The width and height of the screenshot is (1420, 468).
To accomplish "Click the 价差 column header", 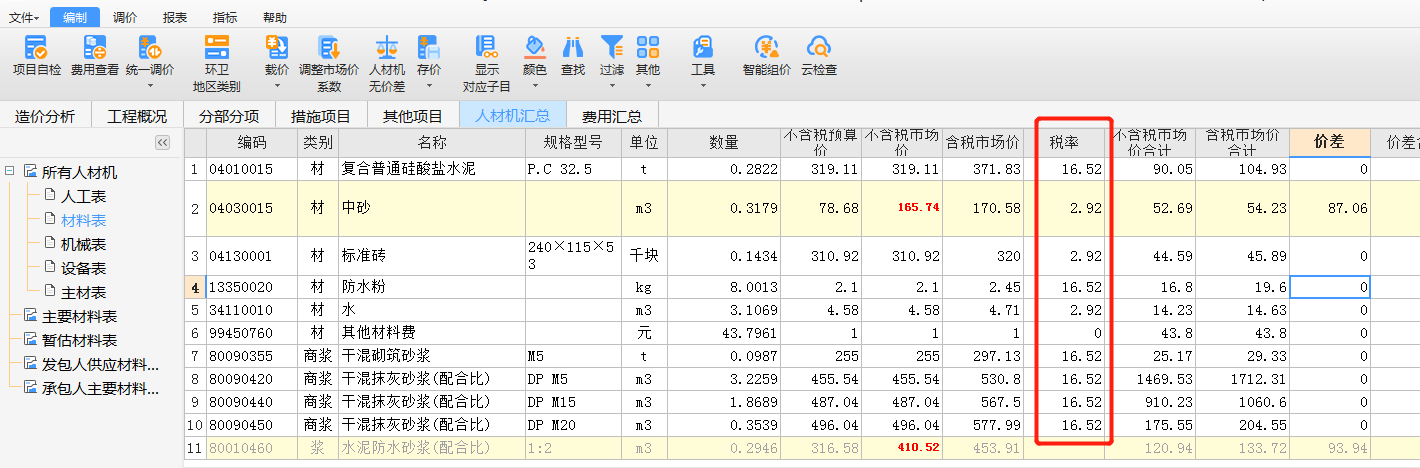I will click(x=1330, y=143).
